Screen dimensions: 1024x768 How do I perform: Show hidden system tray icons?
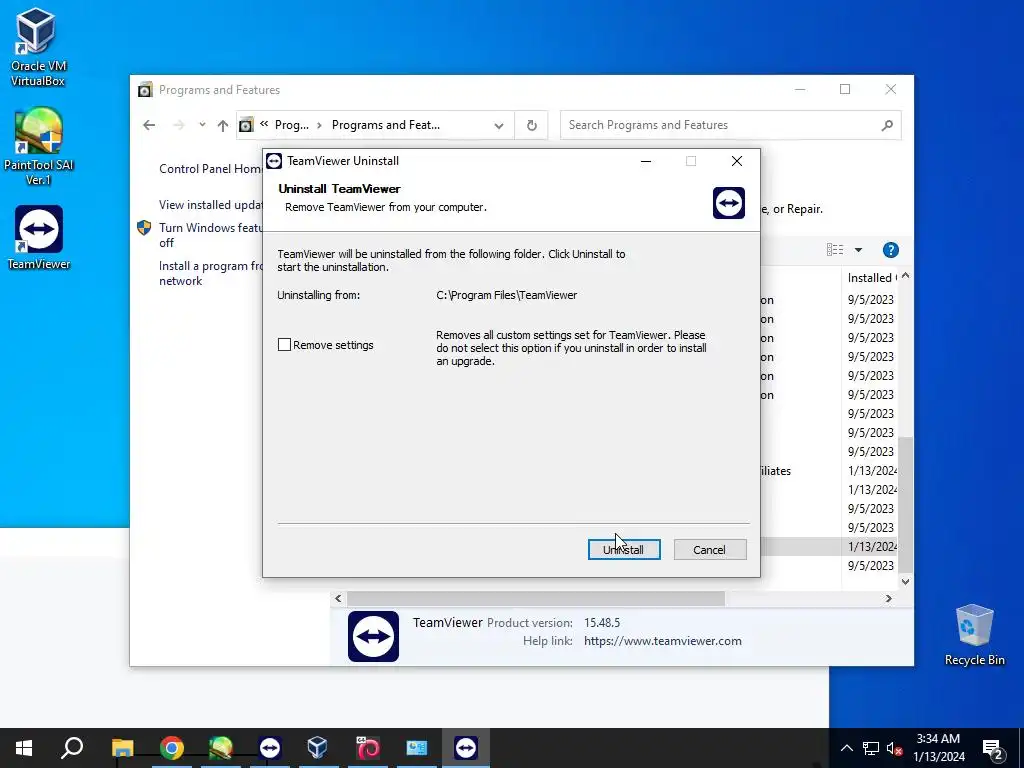[x=846, y=748]
